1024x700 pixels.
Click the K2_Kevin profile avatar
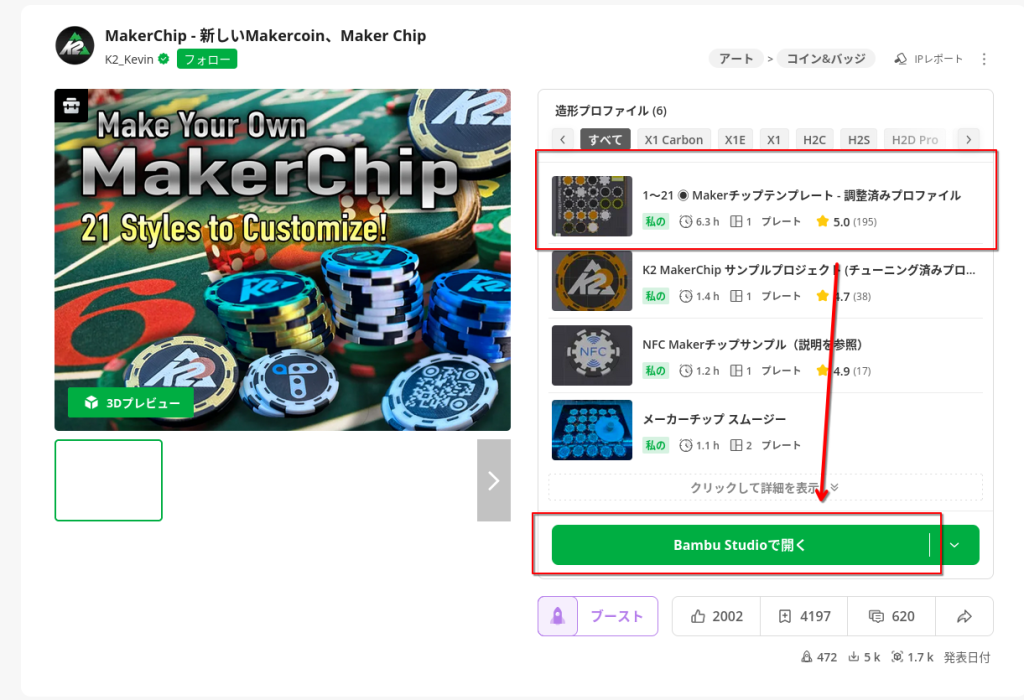(74, 46)
